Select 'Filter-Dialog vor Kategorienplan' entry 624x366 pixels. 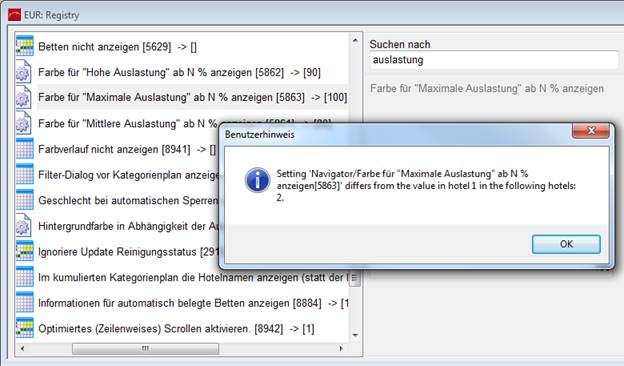[129, 175]
